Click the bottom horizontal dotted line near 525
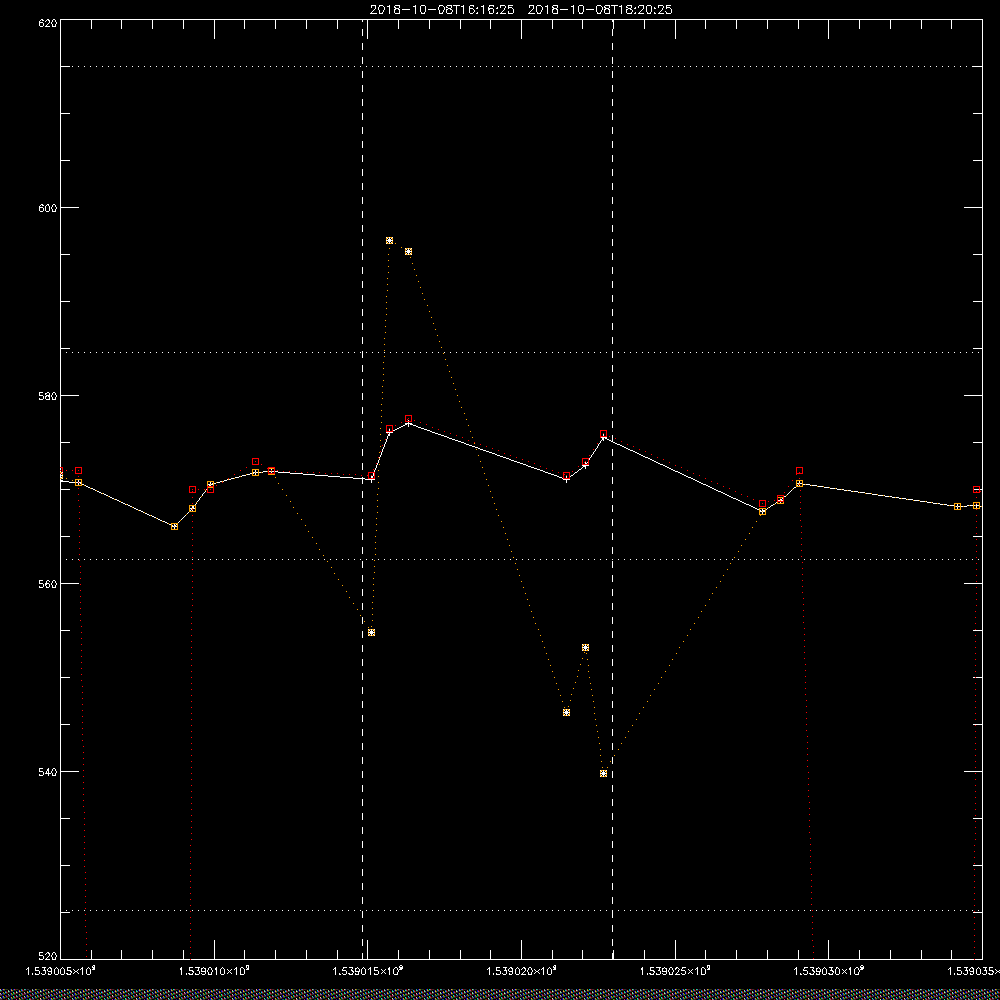The height and width of the screenshot is (1000, 1000). coord(521,911)
